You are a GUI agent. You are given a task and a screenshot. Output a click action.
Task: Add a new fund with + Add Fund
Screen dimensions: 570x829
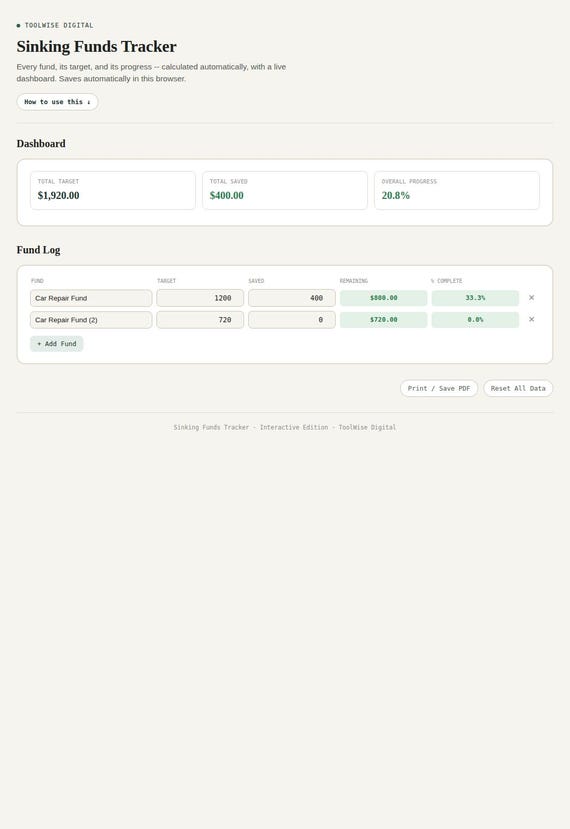(x=57, y=344)
